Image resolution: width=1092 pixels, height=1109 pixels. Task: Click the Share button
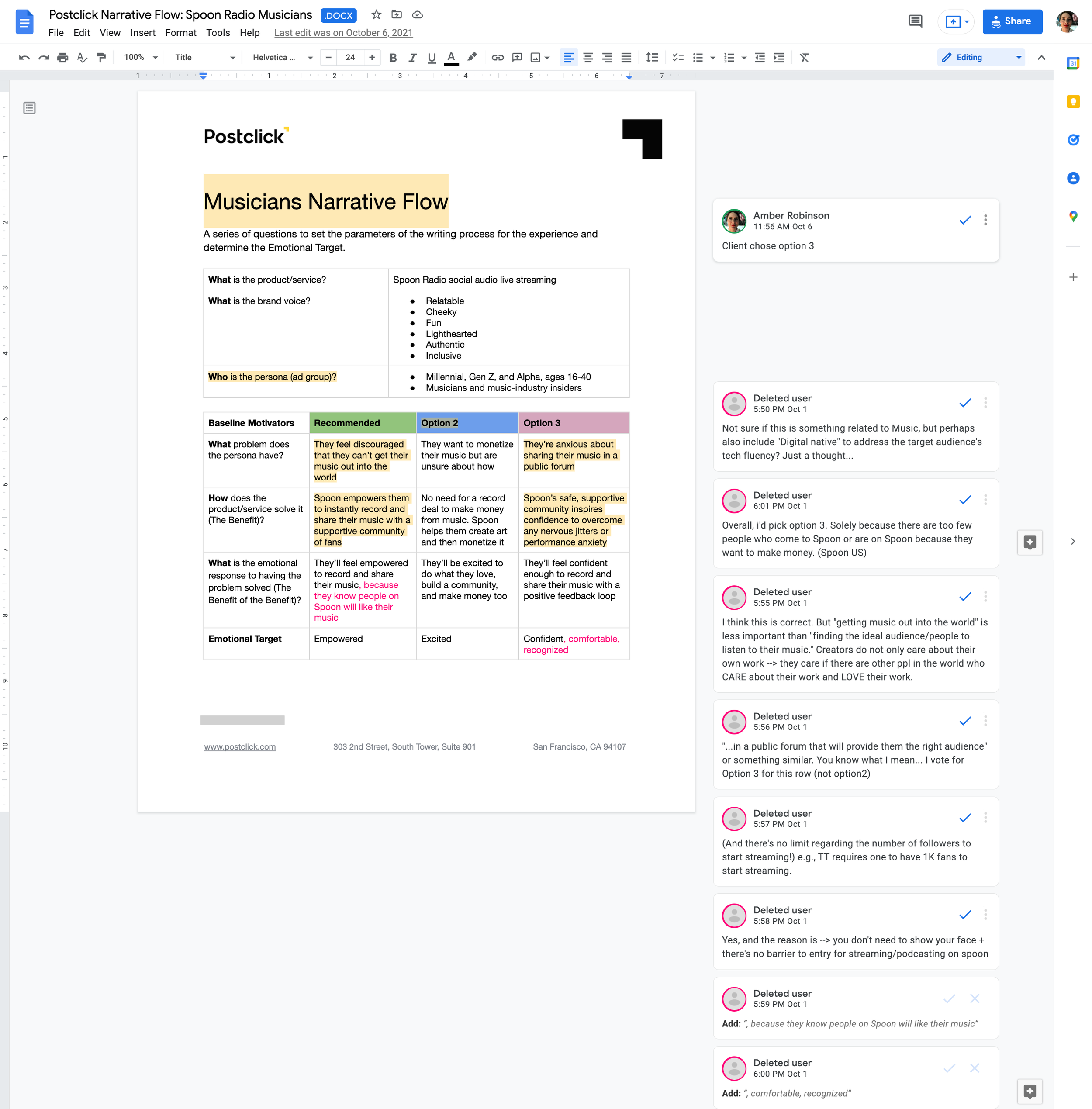pyautogui.click(x=1012, y=22)
